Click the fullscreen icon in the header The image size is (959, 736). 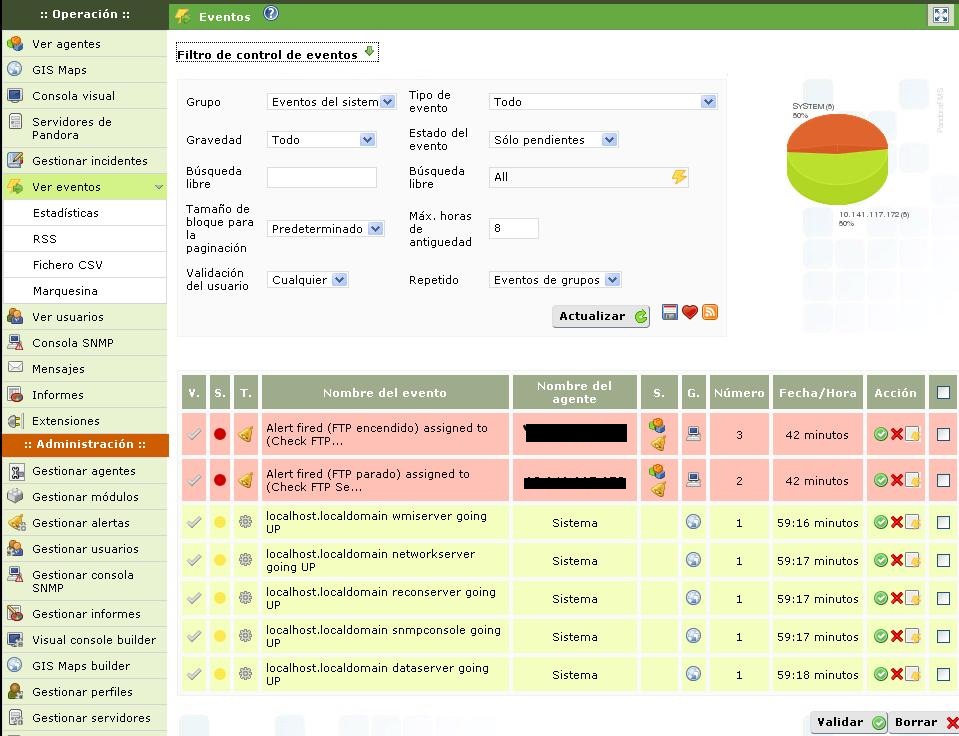[x=941, y=15]
